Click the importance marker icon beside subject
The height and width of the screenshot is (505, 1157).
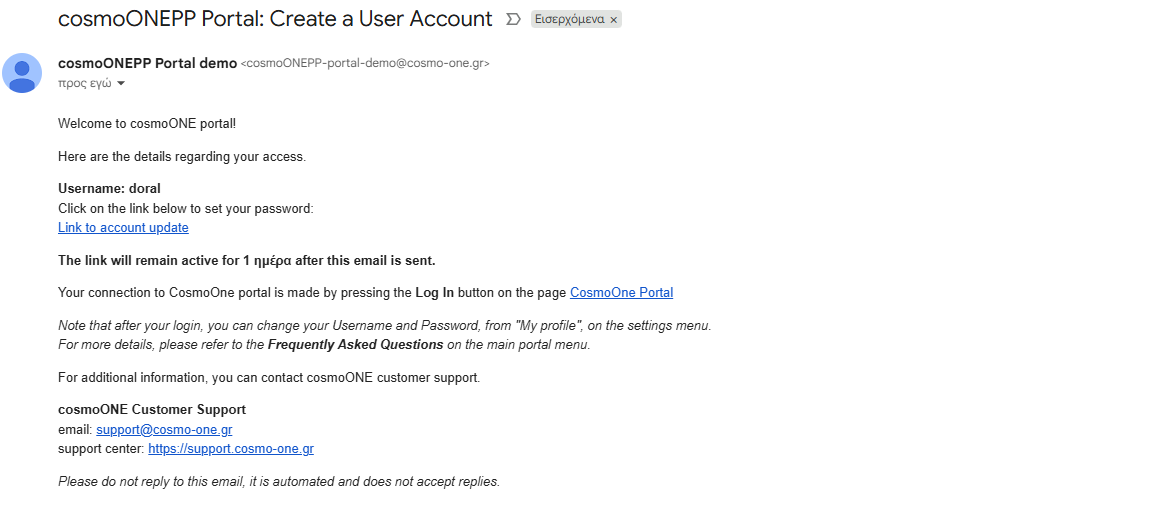pos(514,19)
